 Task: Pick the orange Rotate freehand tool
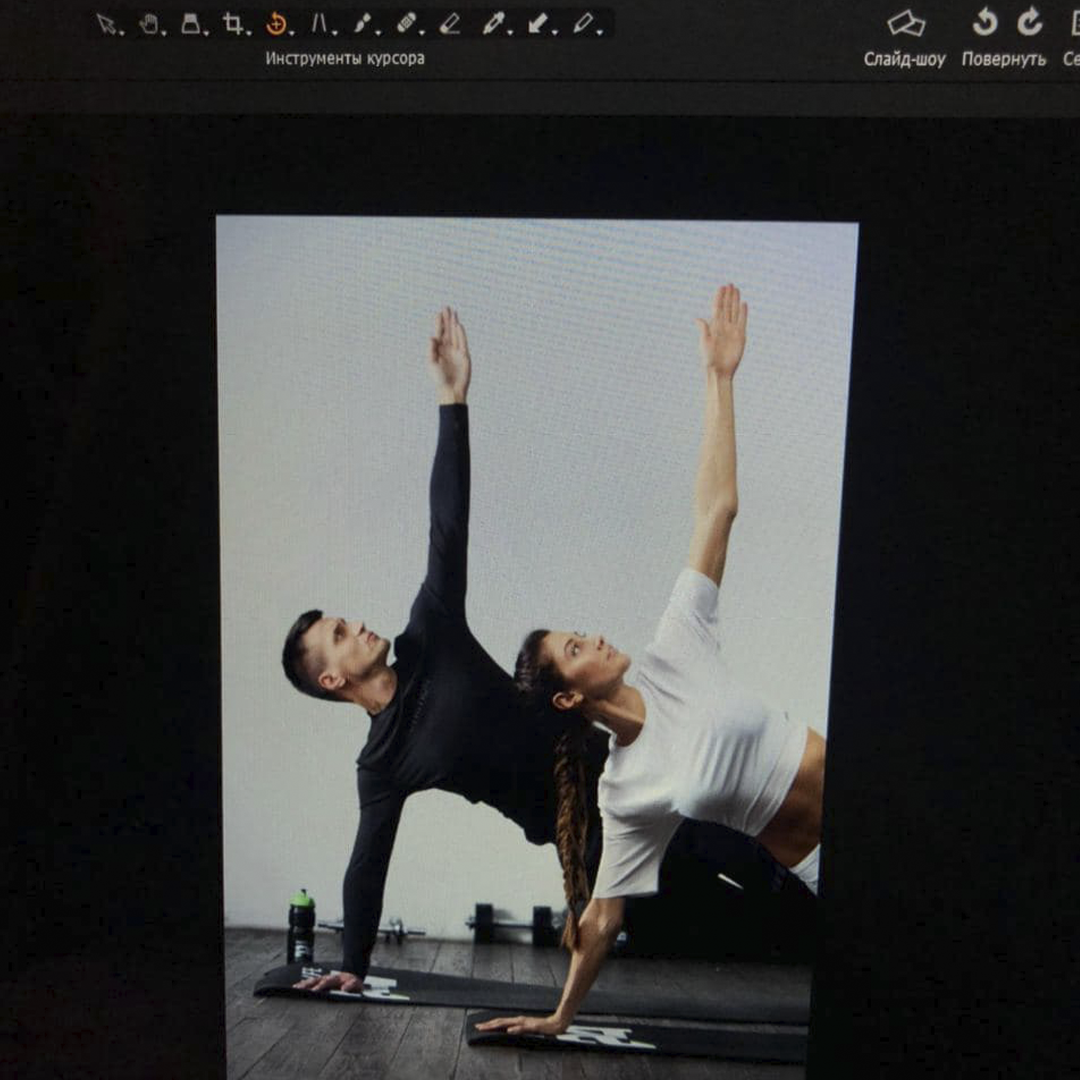[276, 24]
